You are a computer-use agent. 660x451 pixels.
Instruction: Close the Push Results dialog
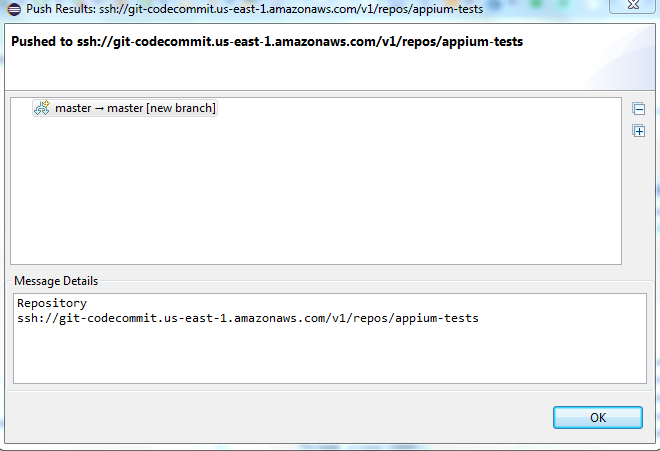click(633, 5)
